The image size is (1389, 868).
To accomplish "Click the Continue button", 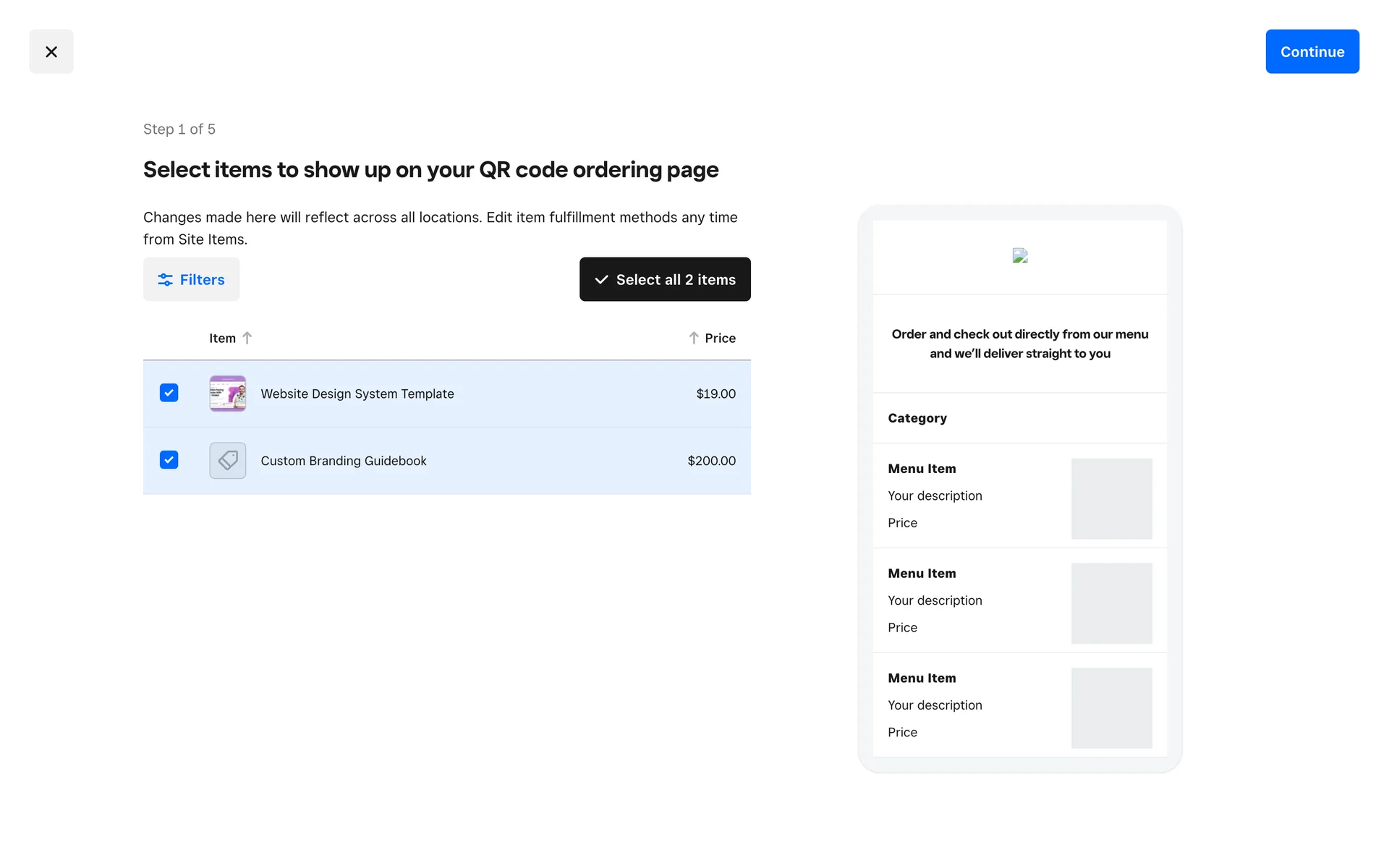I will tap(1312, 51).
